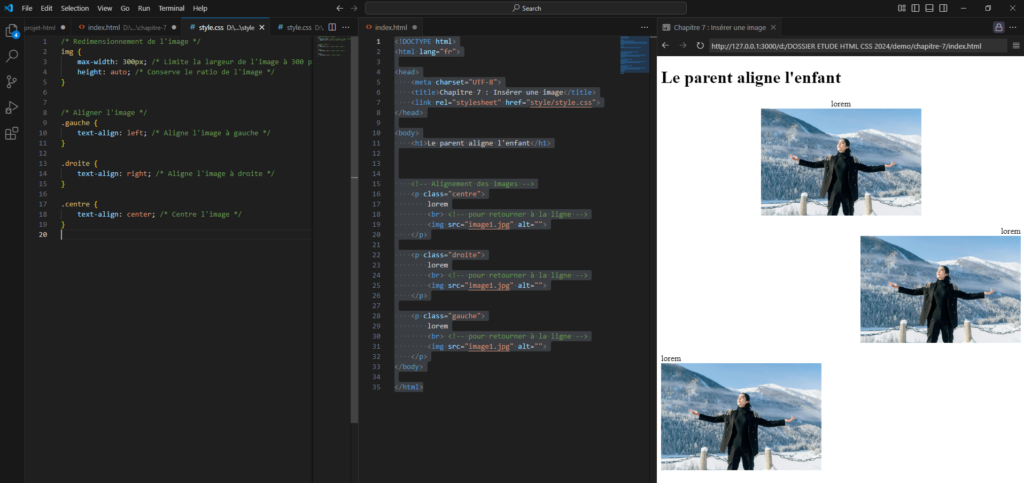
Task: Click the top Search command bar
Action: 530,8
